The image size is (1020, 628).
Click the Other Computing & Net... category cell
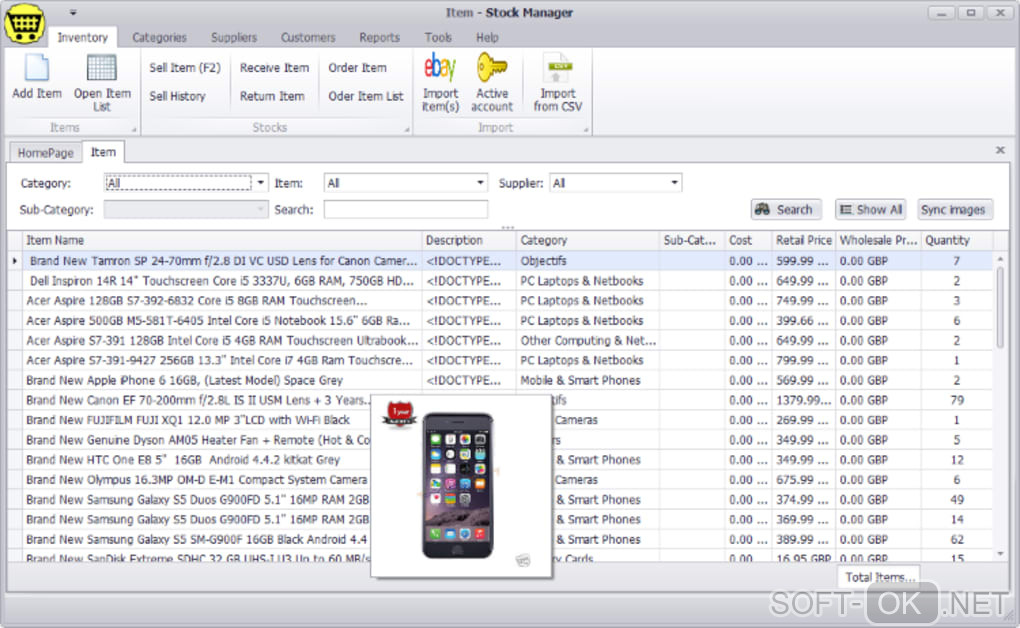click(587, 341)
